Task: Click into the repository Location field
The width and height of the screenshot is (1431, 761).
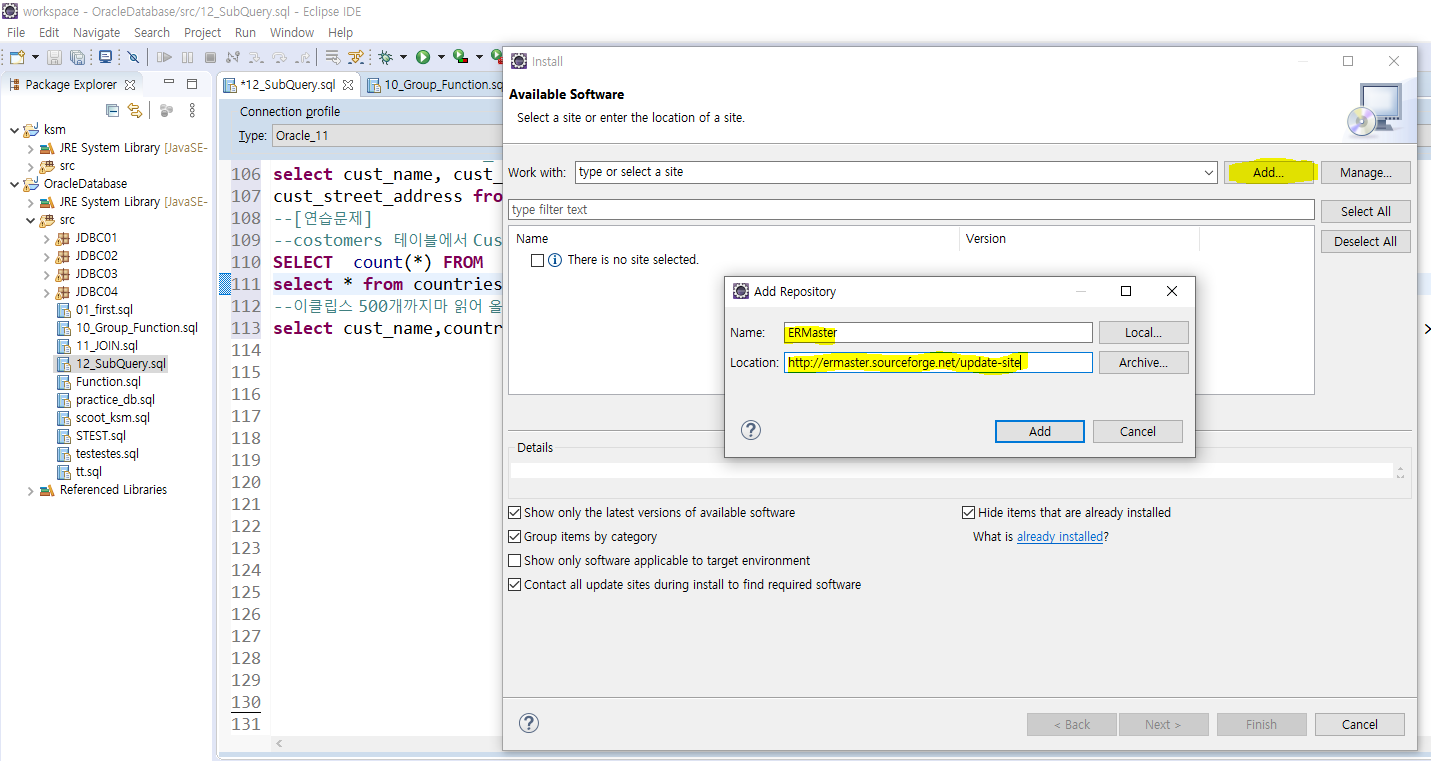Action: click(938, 362)
